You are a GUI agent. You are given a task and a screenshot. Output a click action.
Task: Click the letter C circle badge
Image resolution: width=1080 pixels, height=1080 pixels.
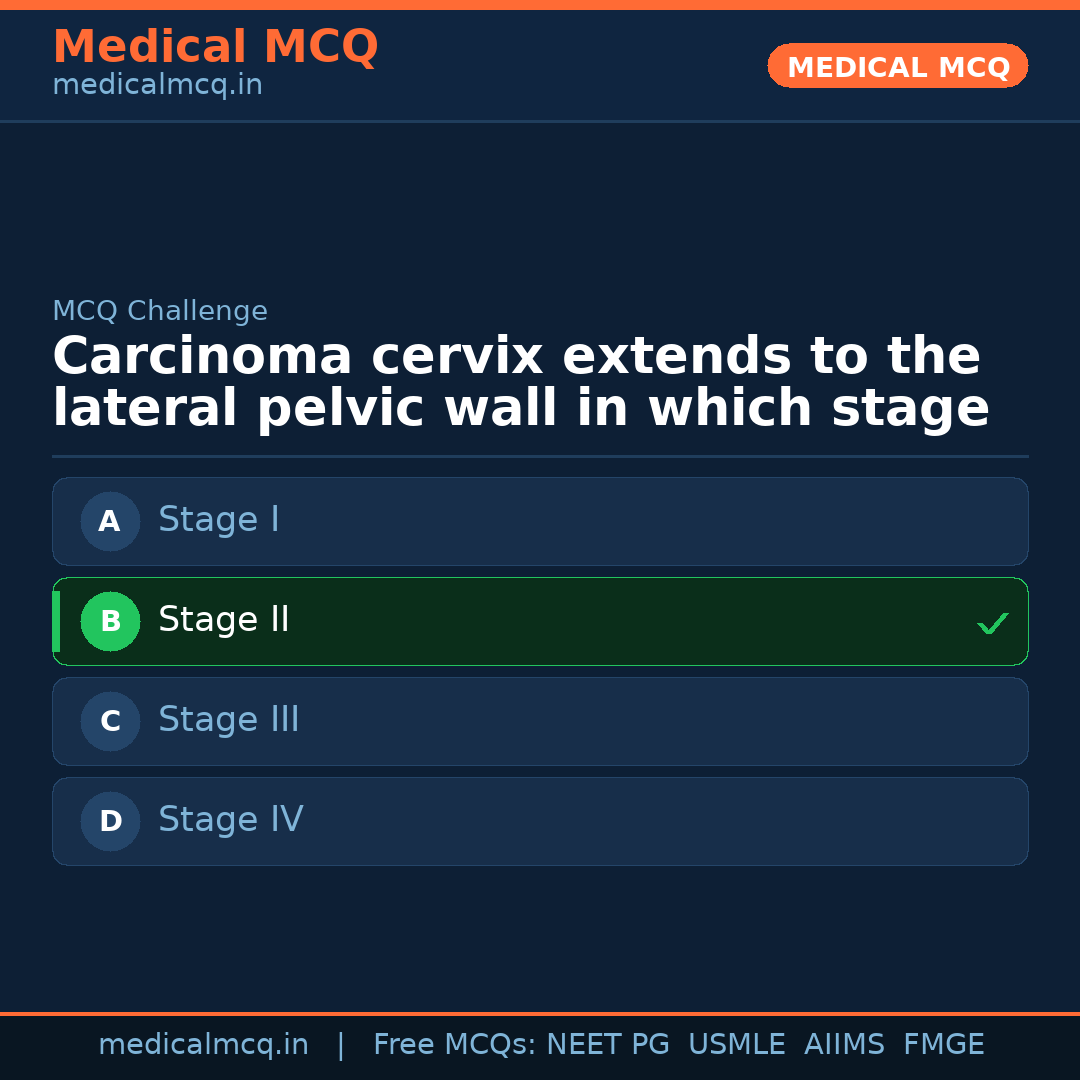[110, 721]
